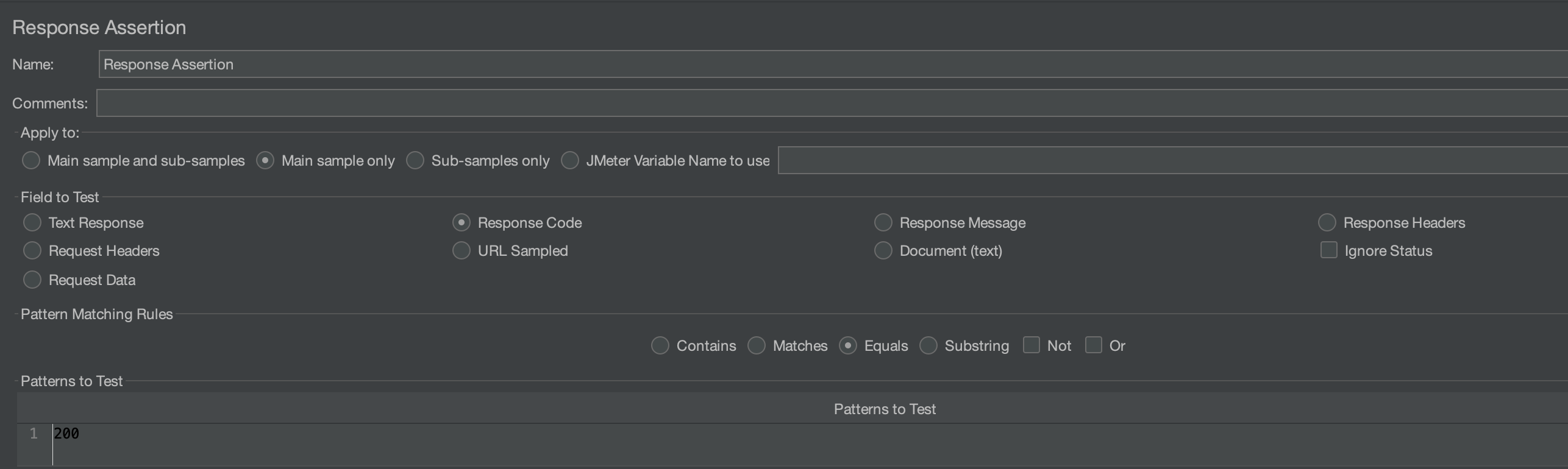Viewport: 1568px width, 469px height.
Task: Select Text Response field to test
Action: (x=32, y=223)
